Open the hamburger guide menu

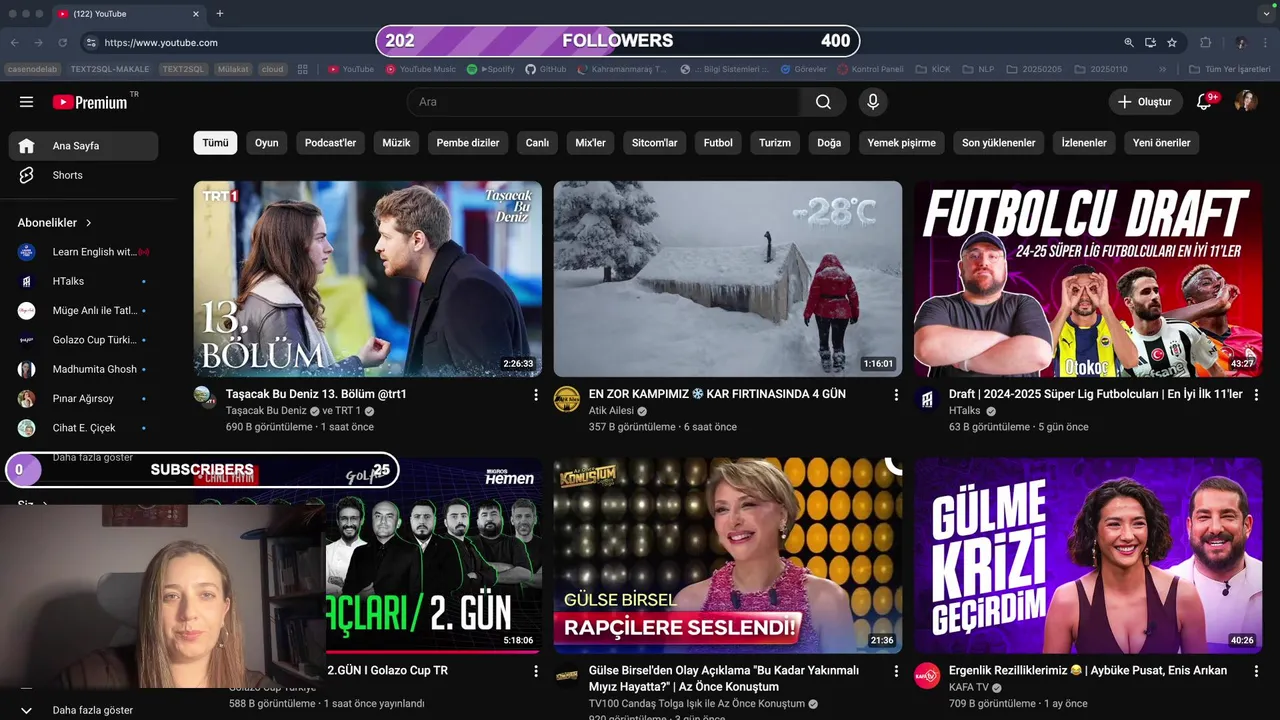point(27,102)
